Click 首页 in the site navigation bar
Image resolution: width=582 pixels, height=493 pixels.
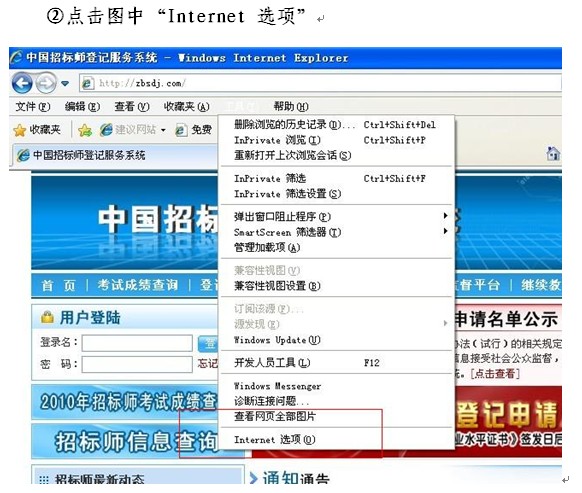[58, 285]
